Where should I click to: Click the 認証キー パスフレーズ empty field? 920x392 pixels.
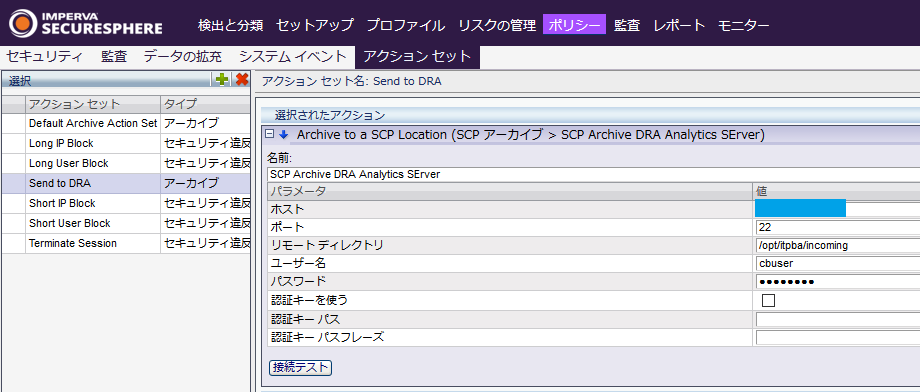[x=837, y=337]
